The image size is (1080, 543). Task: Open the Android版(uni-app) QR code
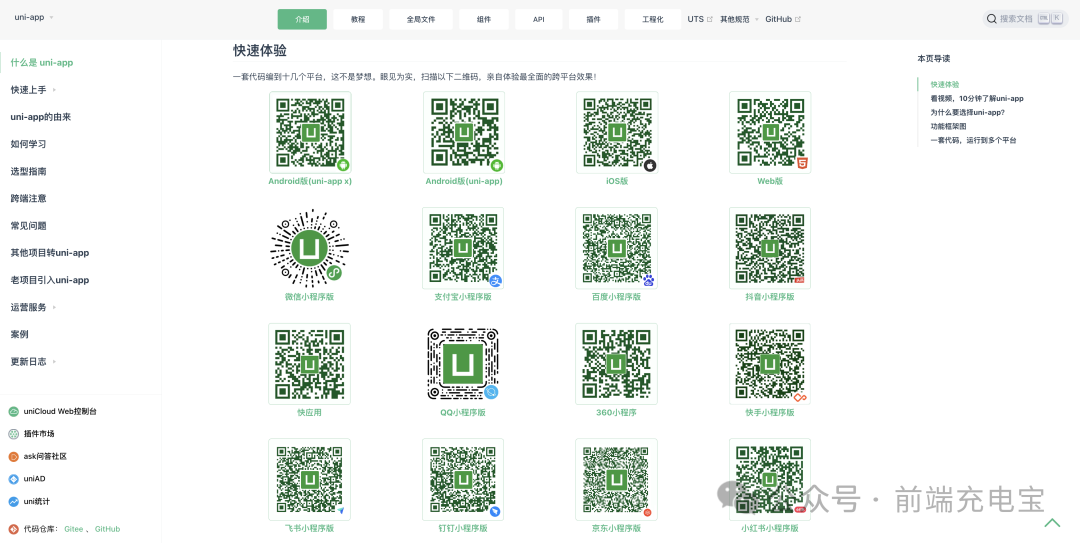[x=464, y=132]
